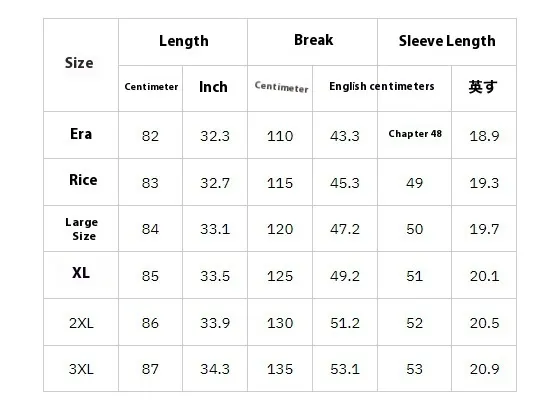Screen dimensions: 548x410
Task: Click the 135 break centimeter value
Action: 280,369
